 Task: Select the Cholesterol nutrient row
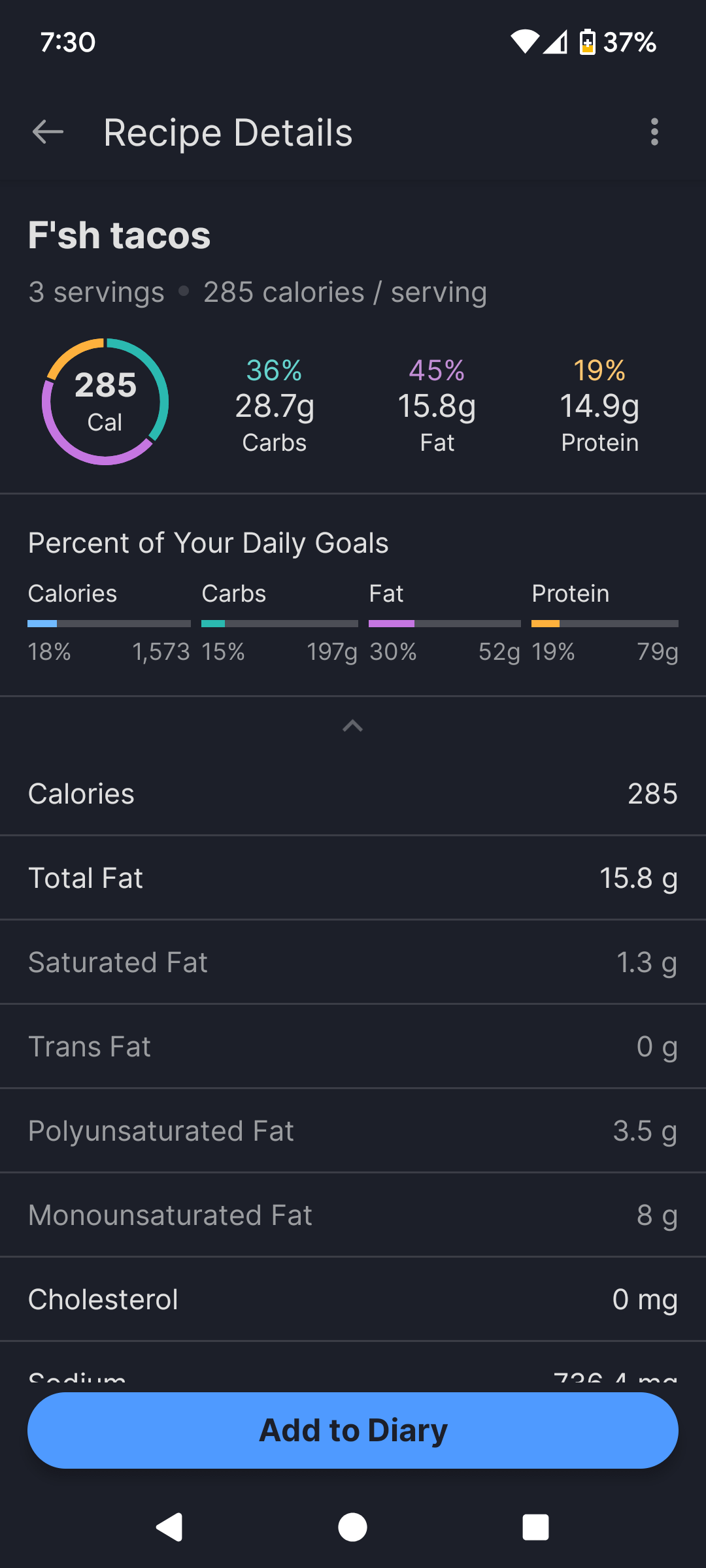352,1299
